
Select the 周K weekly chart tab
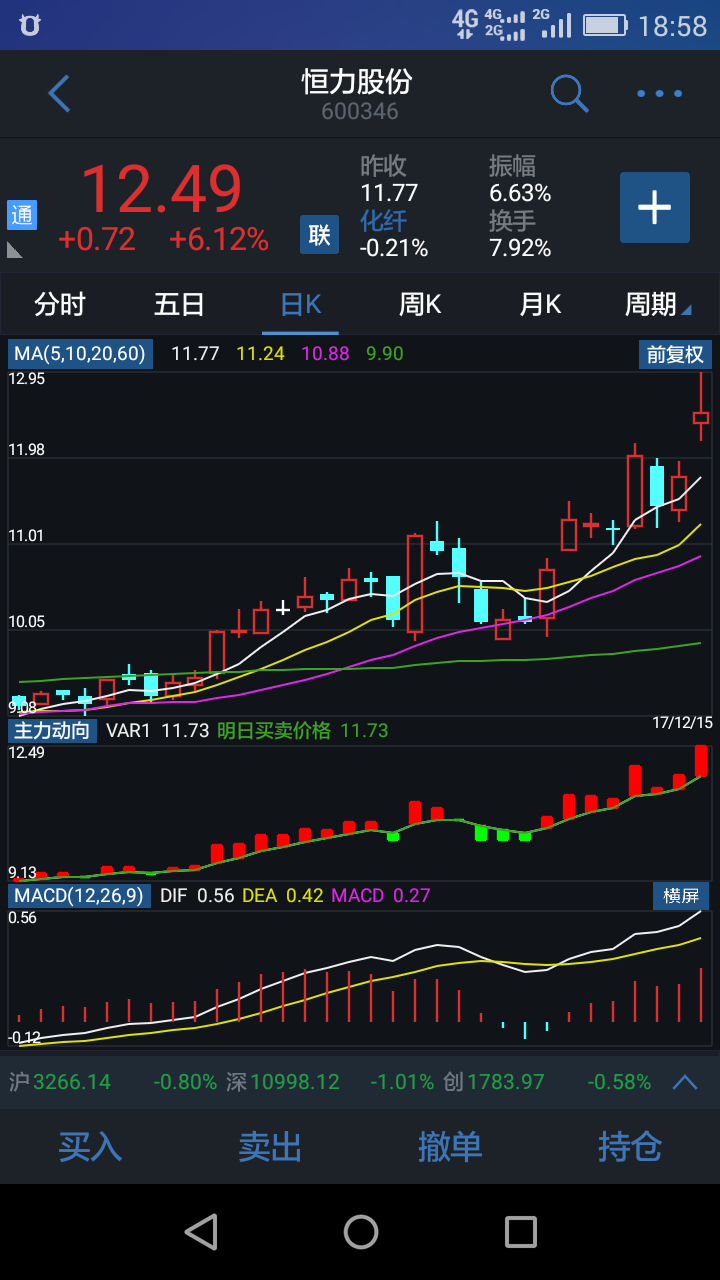tap(420, 304)
